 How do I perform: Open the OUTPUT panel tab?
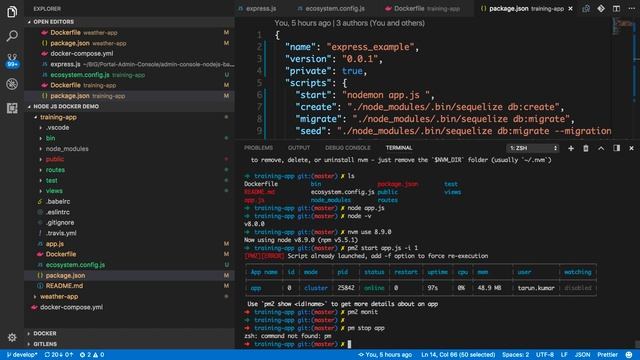pyautogui.click(x=299, y=148)
